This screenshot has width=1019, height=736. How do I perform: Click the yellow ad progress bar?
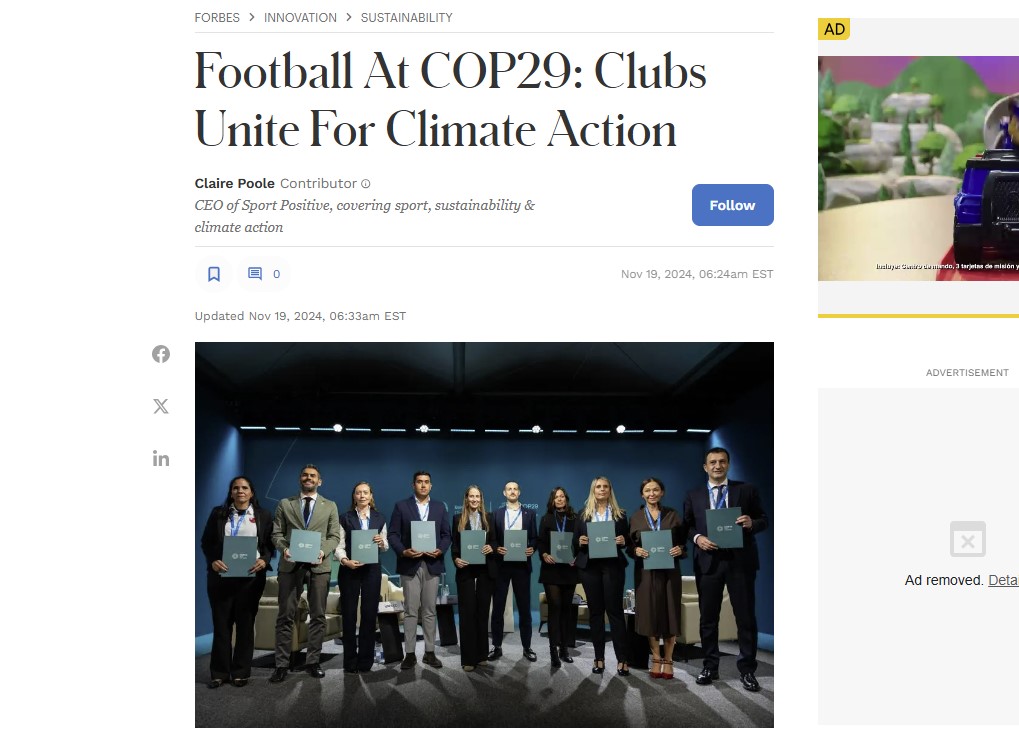click(918, 315)
